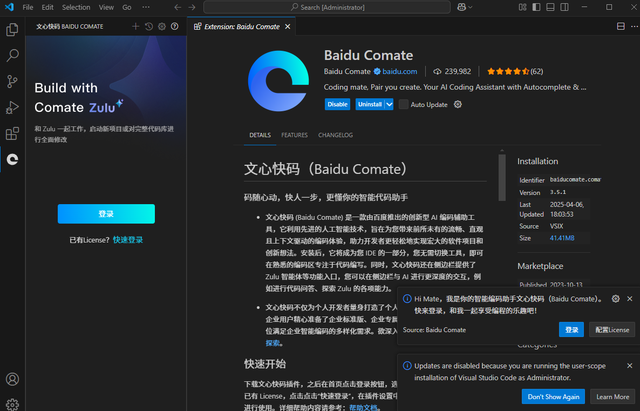Open the Manage gear in activity bar
Screen dimensions: 640x411
click(12, 404)
